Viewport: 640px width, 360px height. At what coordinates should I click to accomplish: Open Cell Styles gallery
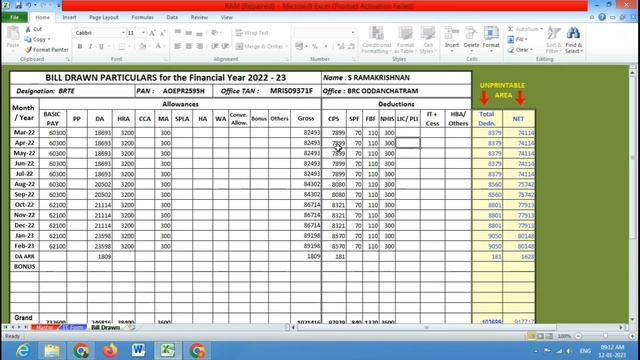[x=428, y=40]
